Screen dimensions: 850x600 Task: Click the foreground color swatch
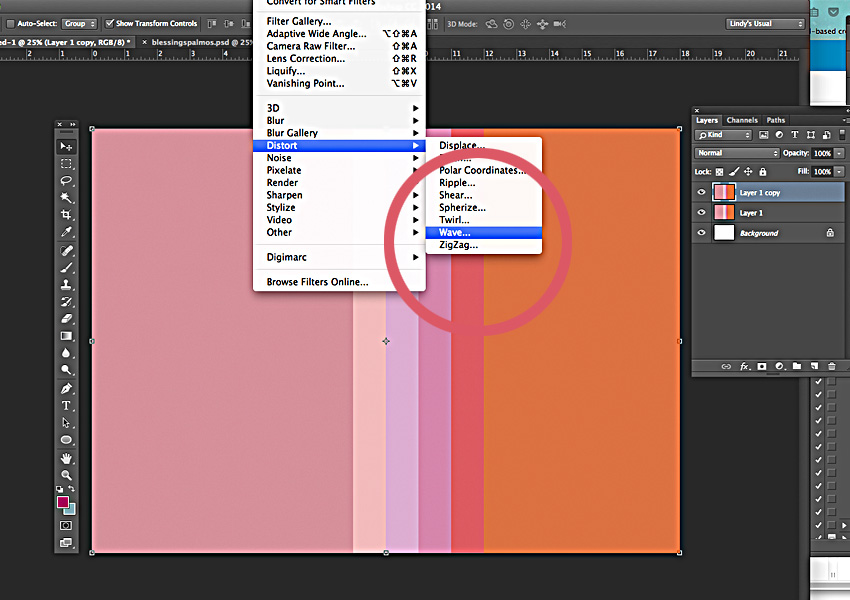(63, 502)
